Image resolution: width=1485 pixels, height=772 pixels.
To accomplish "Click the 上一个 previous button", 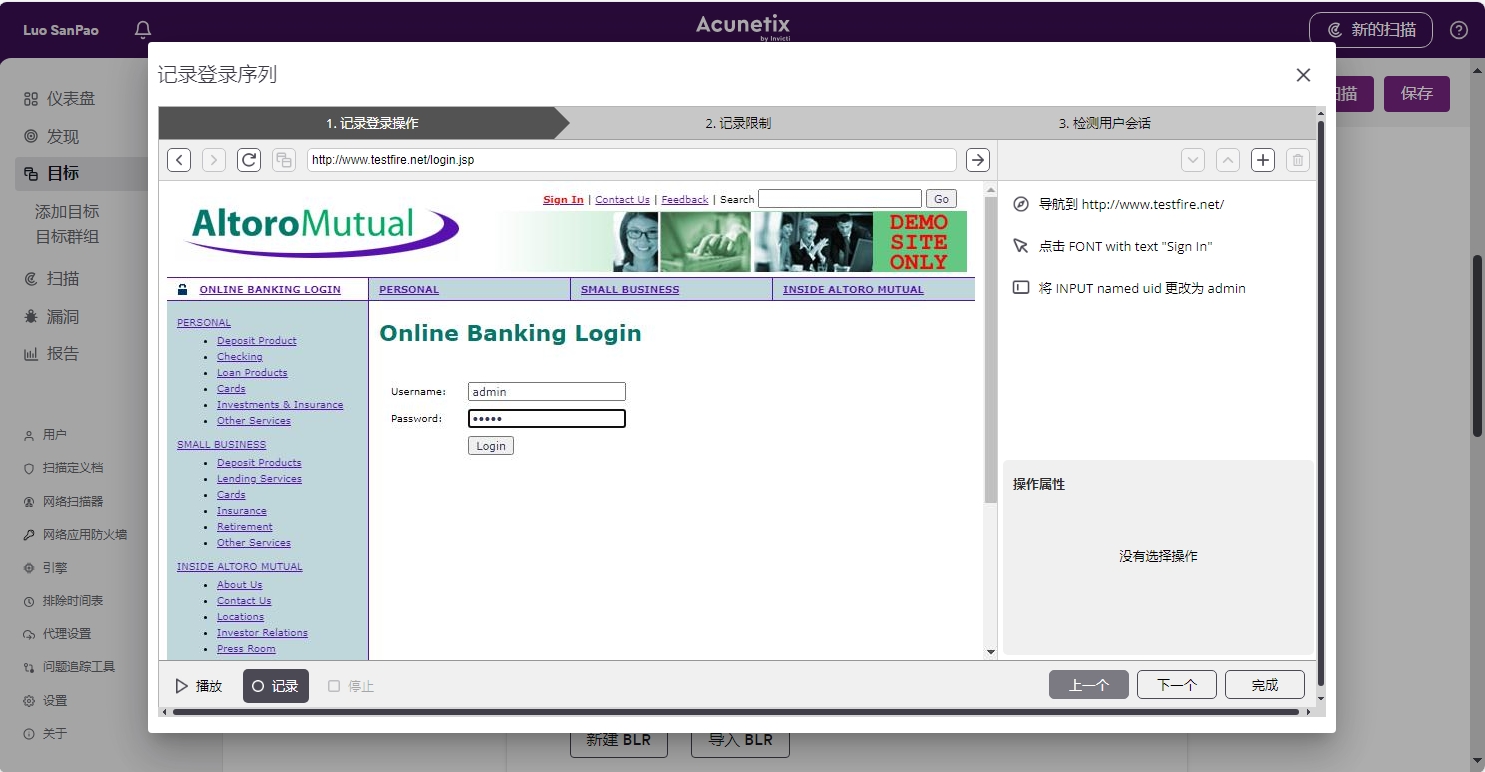I will (1089, 685).
